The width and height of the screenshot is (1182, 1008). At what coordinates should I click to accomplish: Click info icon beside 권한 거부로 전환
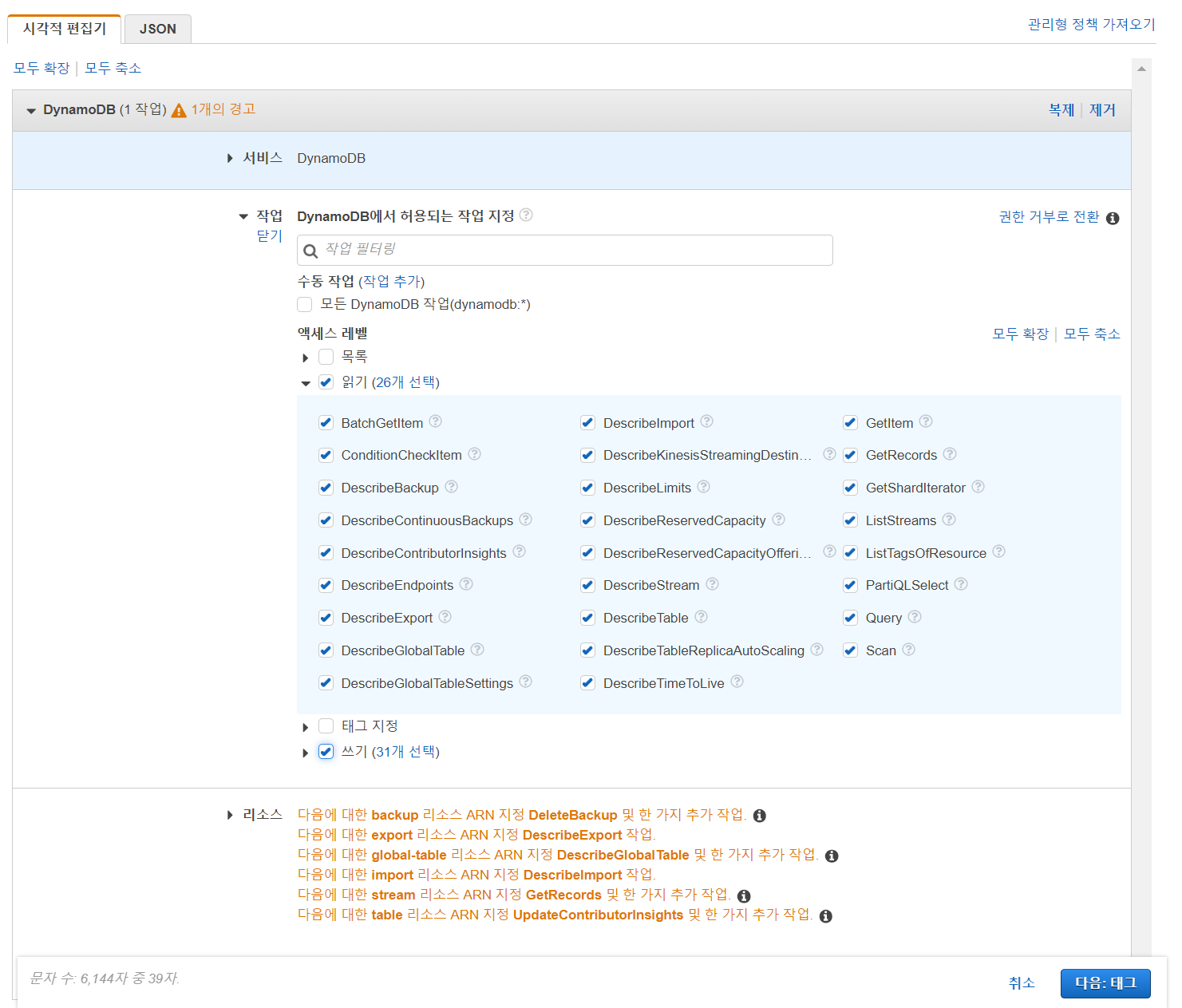click(x=1113, y=218)
